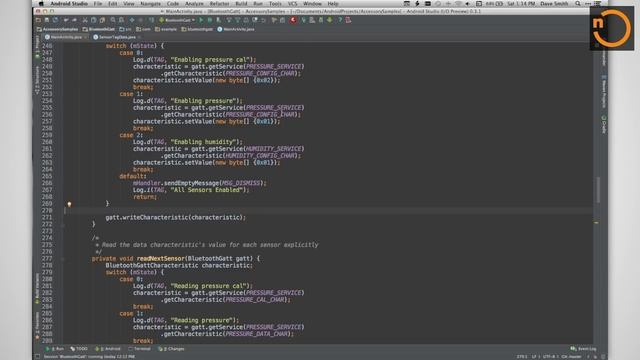Viewport: 640px width, 360px height.
Task: Open the Run tool window tab
Action: (55, 349)
